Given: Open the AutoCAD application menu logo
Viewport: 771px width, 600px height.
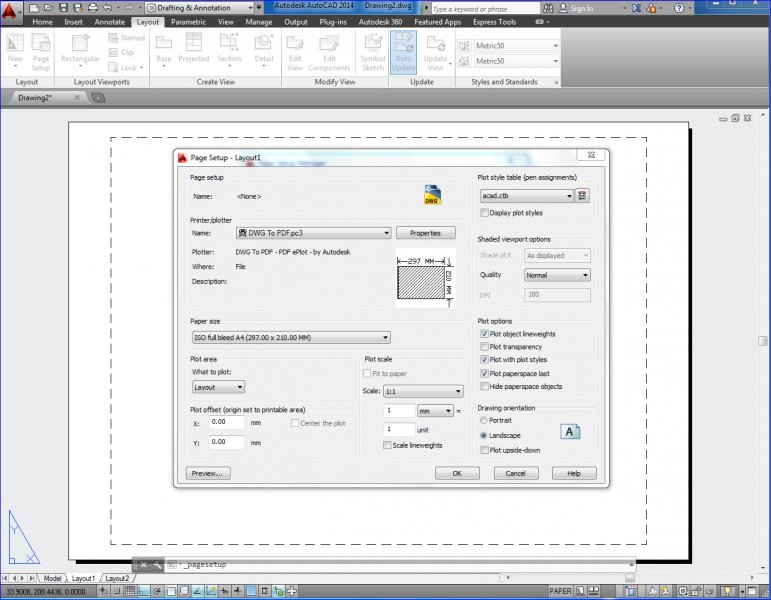Looking at the screenshot, I should tap(9, 10).
